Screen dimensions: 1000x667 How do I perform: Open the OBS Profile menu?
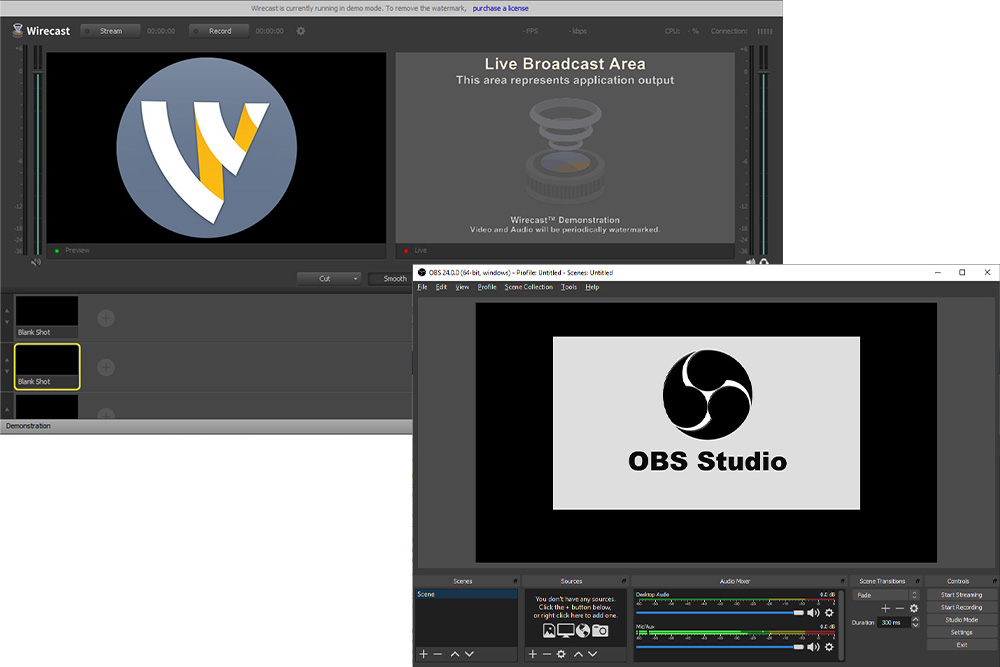point(487,287)
